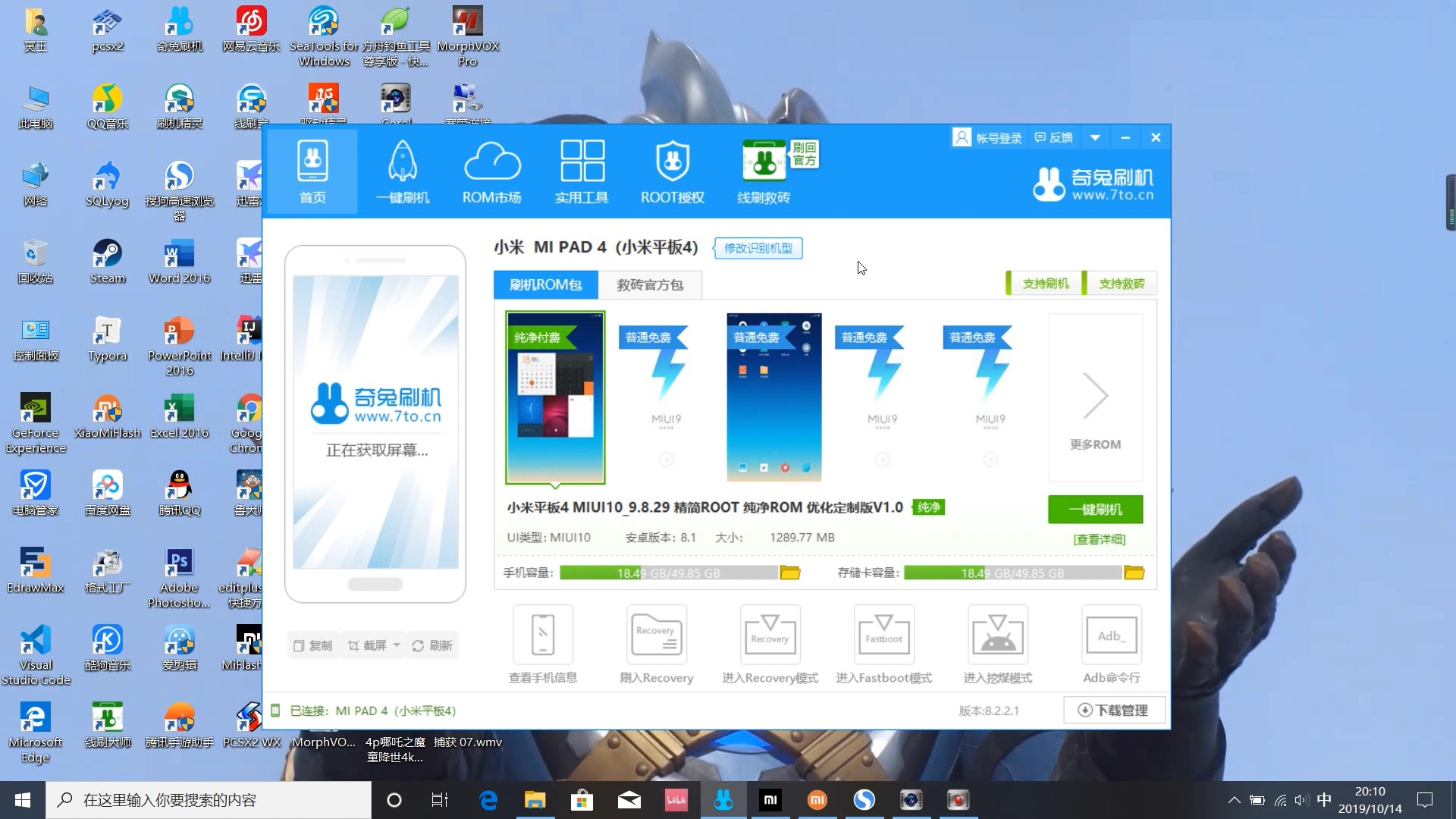Click the 进入Recovery模式 icon

770,635
